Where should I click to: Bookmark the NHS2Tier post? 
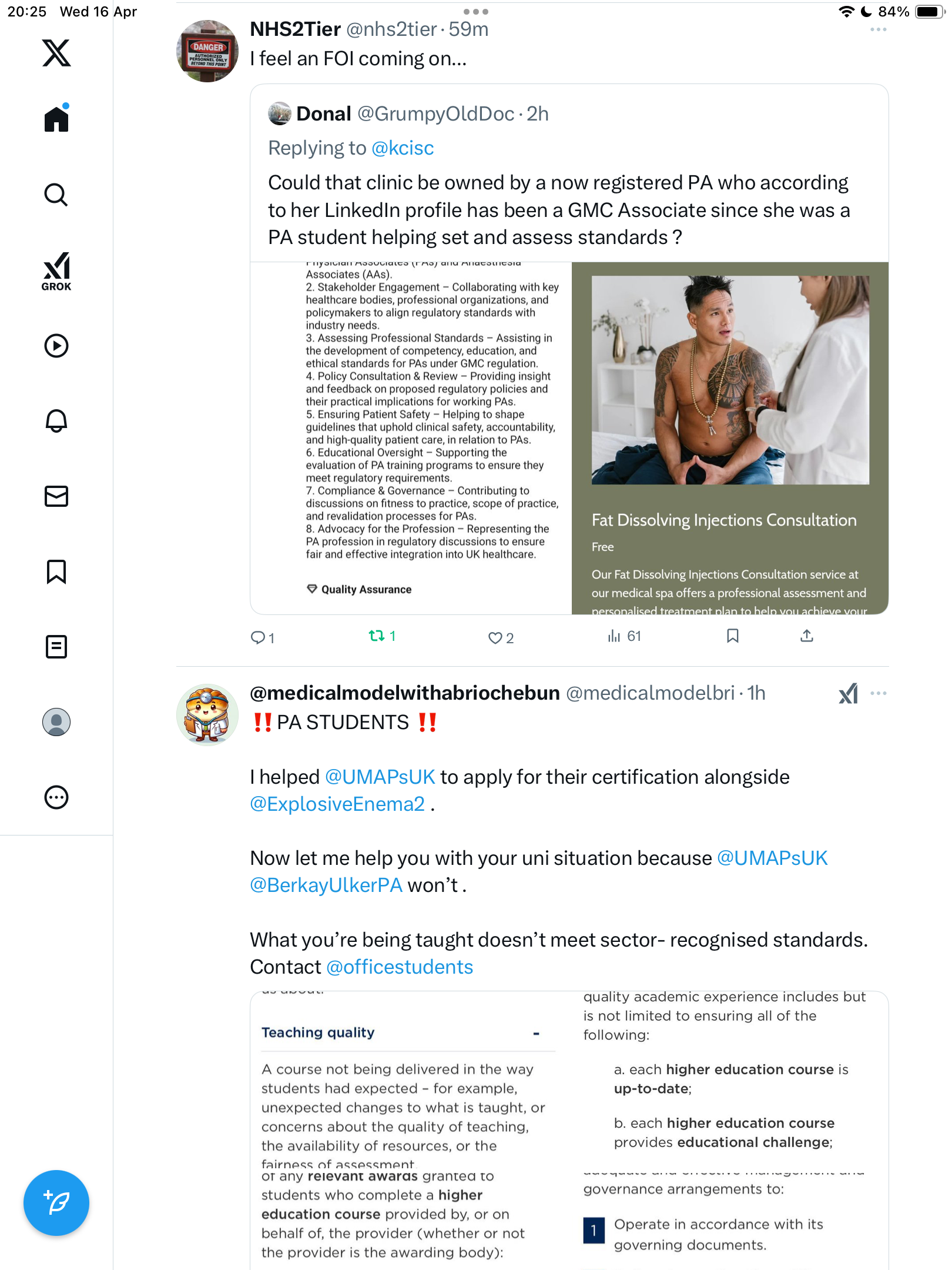click(x=733, y=636)
